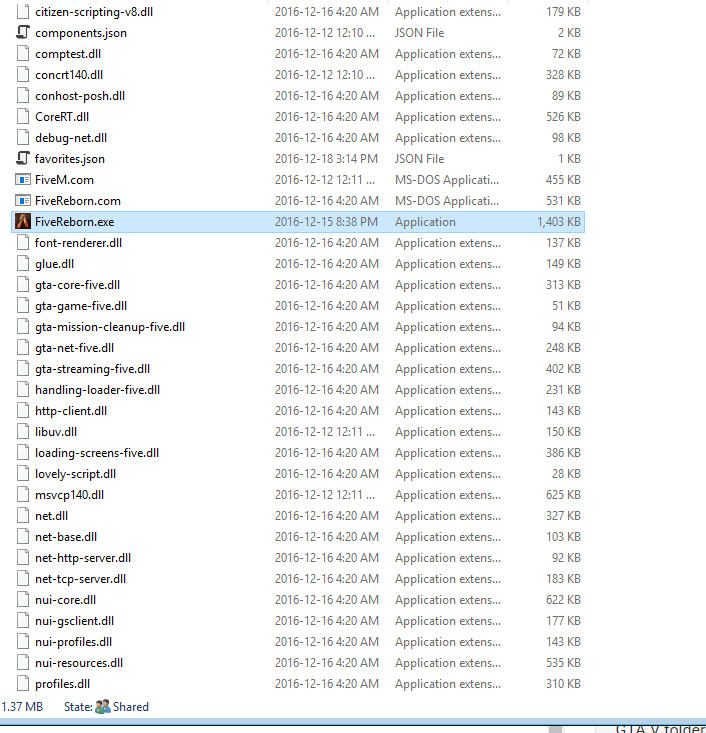706x733 pixels.
Task: Click the profiles.dll file icon
Action: [x=23, y=683]
